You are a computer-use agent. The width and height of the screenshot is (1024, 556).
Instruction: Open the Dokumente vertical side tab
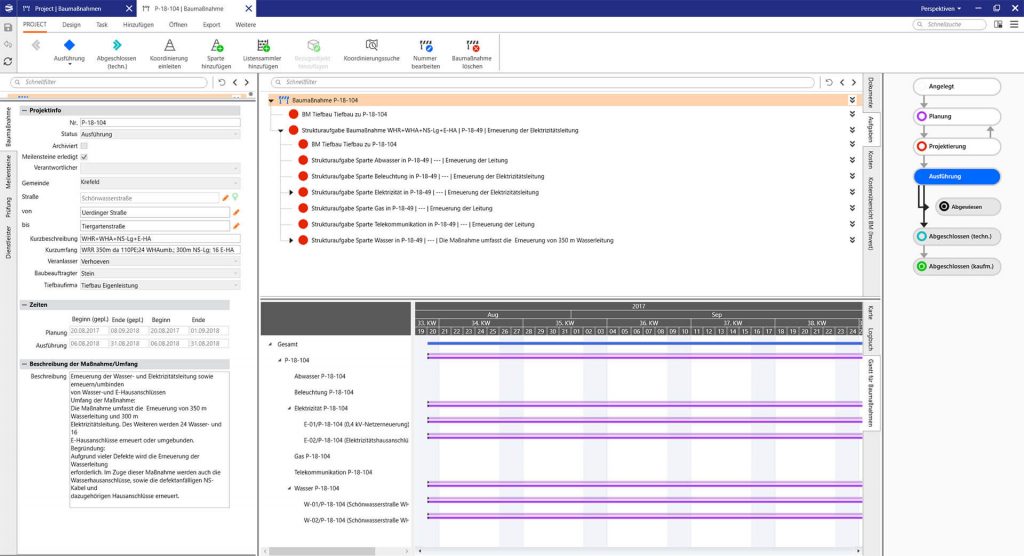click(x=871, y=91)
